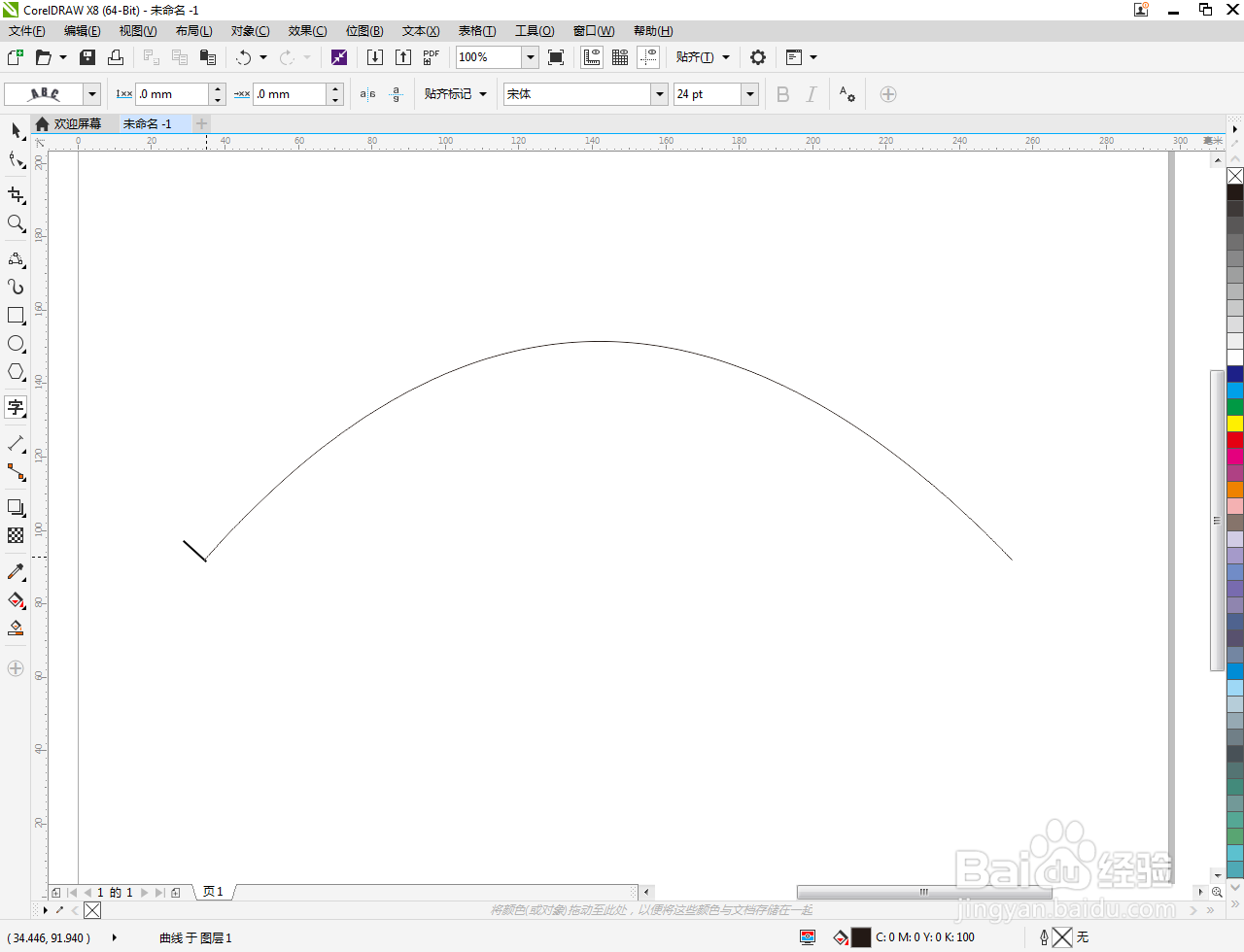Expand the application launcher dropdown
The width and height of the screenshot is (1244, 952).
click(x=813, y=57)
